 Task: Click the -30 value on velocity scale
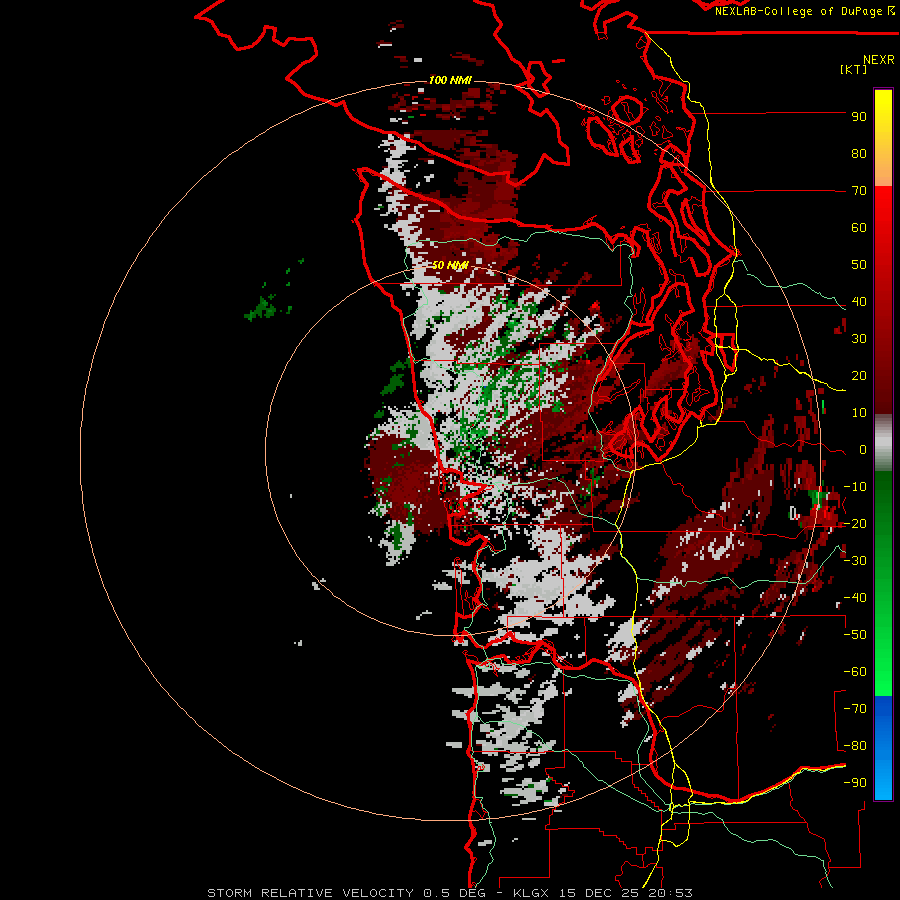[x=855, y=561]
